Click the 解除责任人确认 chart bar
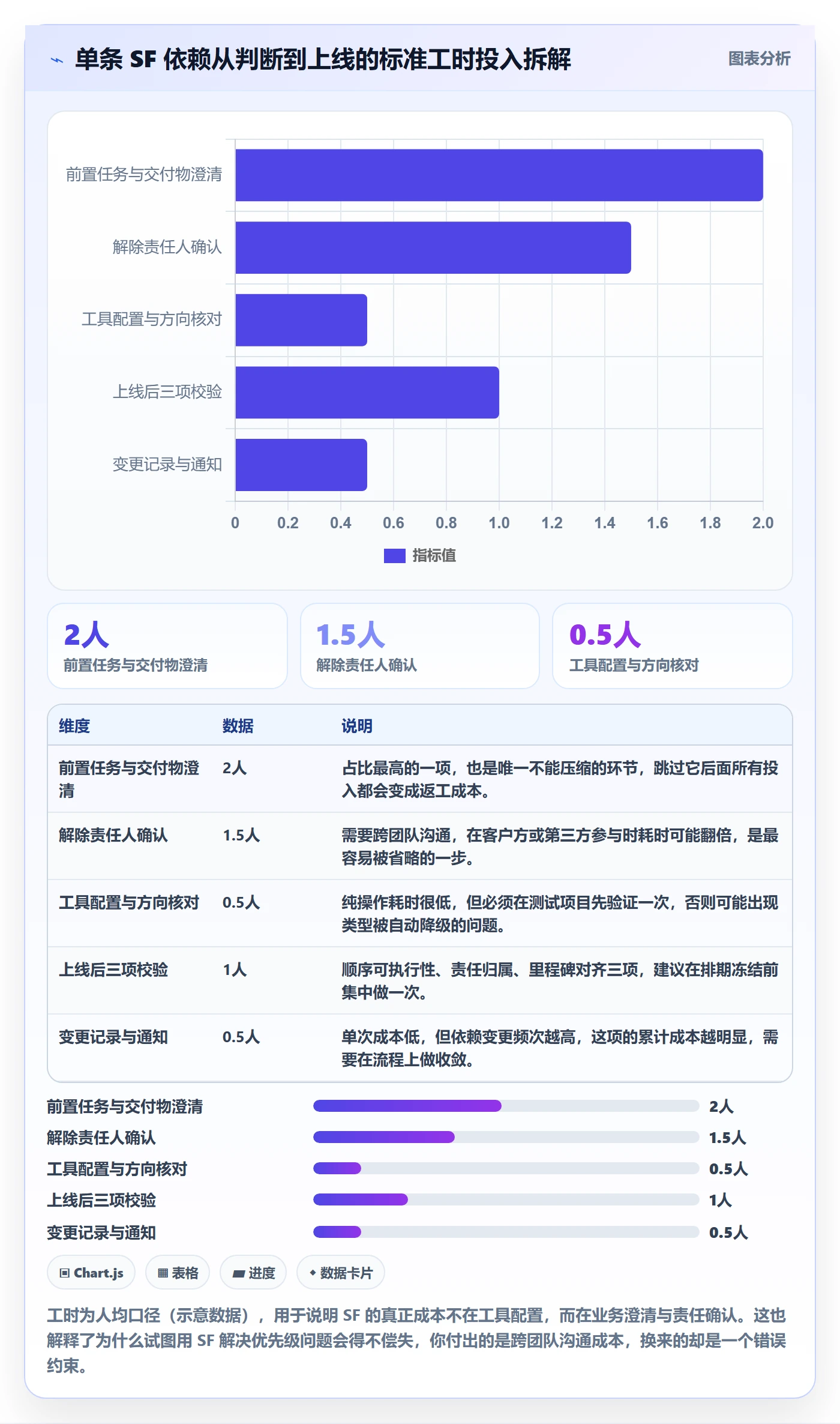Screen dimensions: 840x1424 [x=433, y=247]
